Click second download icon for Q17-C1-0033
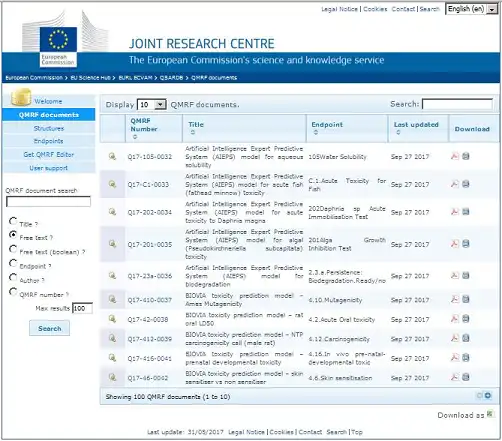This screenshot has width=502, height=441. tap(466, 184)
